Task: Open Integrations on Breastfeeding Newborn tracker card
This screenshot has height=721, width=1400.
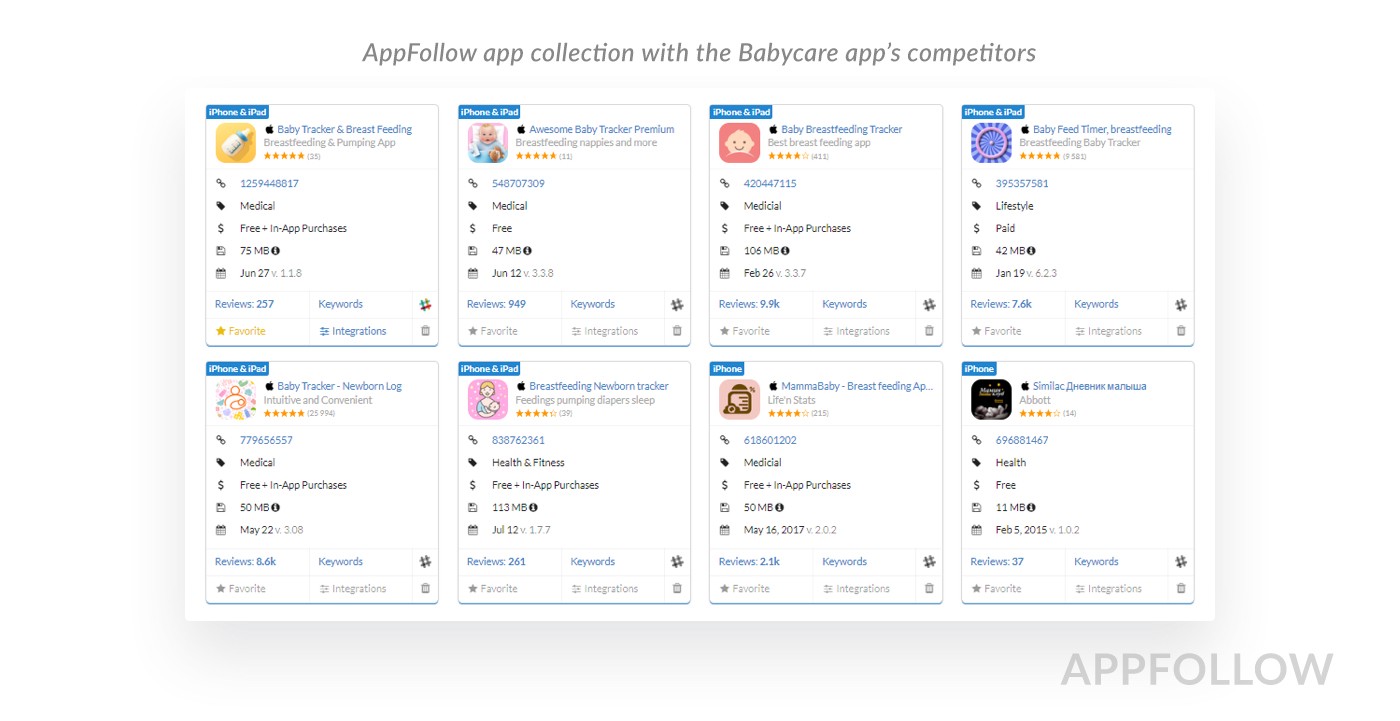Action: click(605, 589)
